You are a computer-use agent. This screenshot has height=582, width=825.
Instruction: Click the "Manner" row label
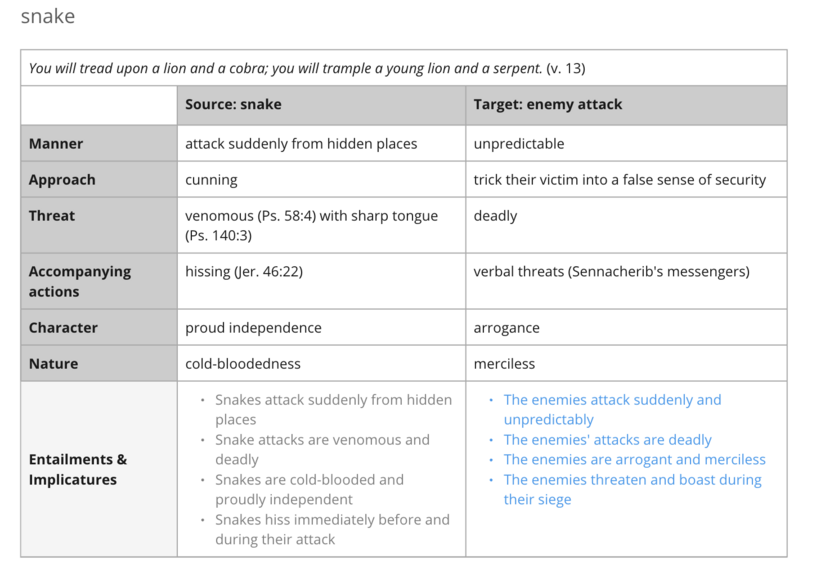pyautogui.click(x=56, y=144)
